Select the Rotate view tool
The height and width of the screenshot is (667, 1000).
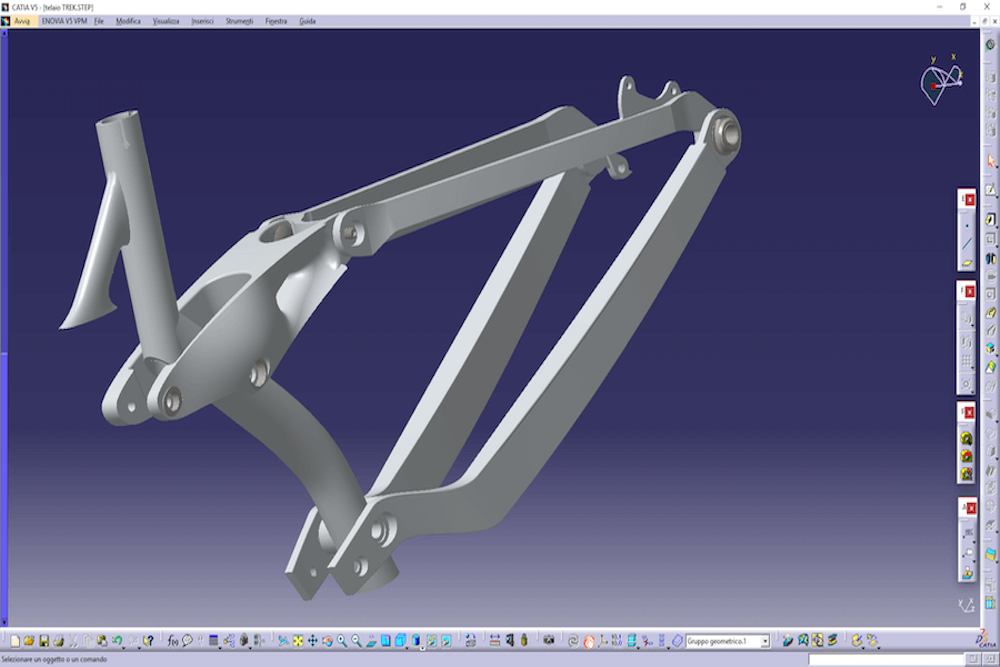[x=327, y=641]
